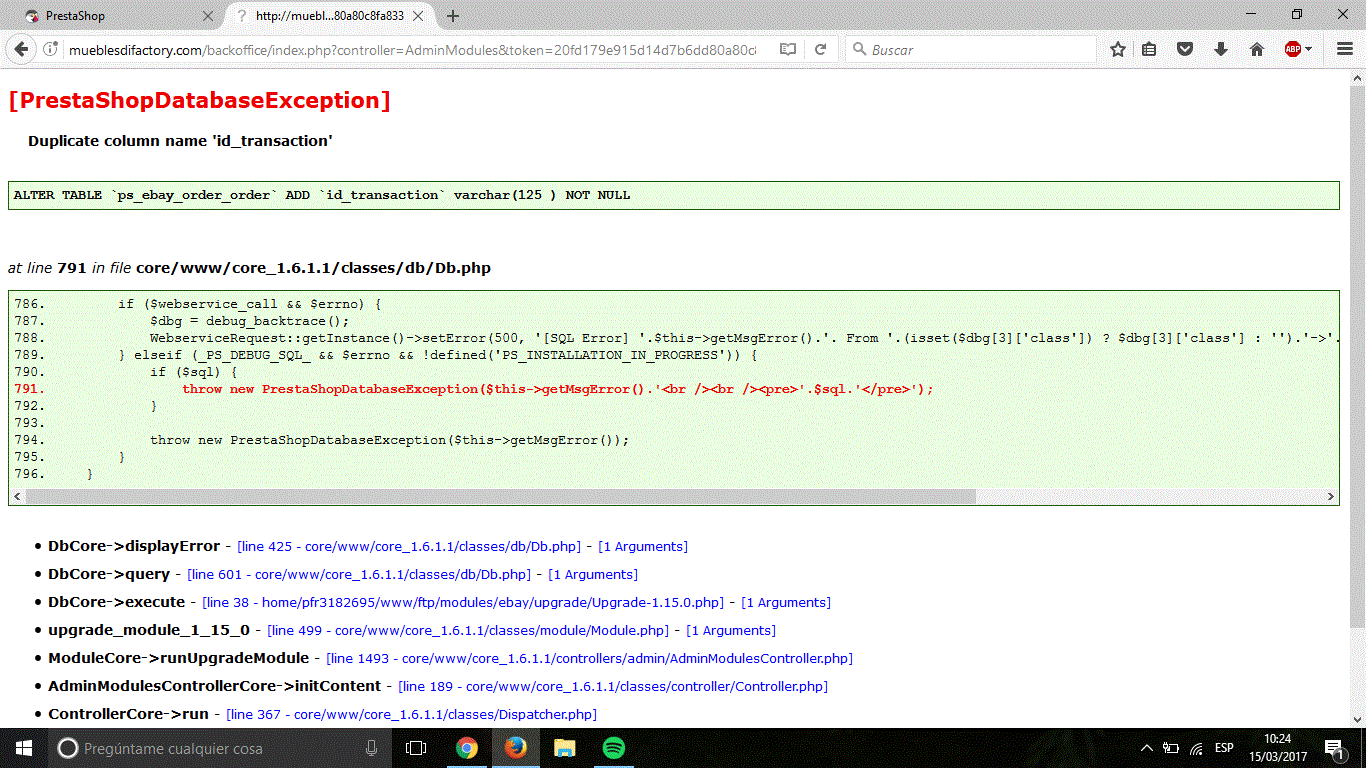Open DbCore->query line 601 link
This screenshot has height=768, width=1366.
tap(359, 575)
